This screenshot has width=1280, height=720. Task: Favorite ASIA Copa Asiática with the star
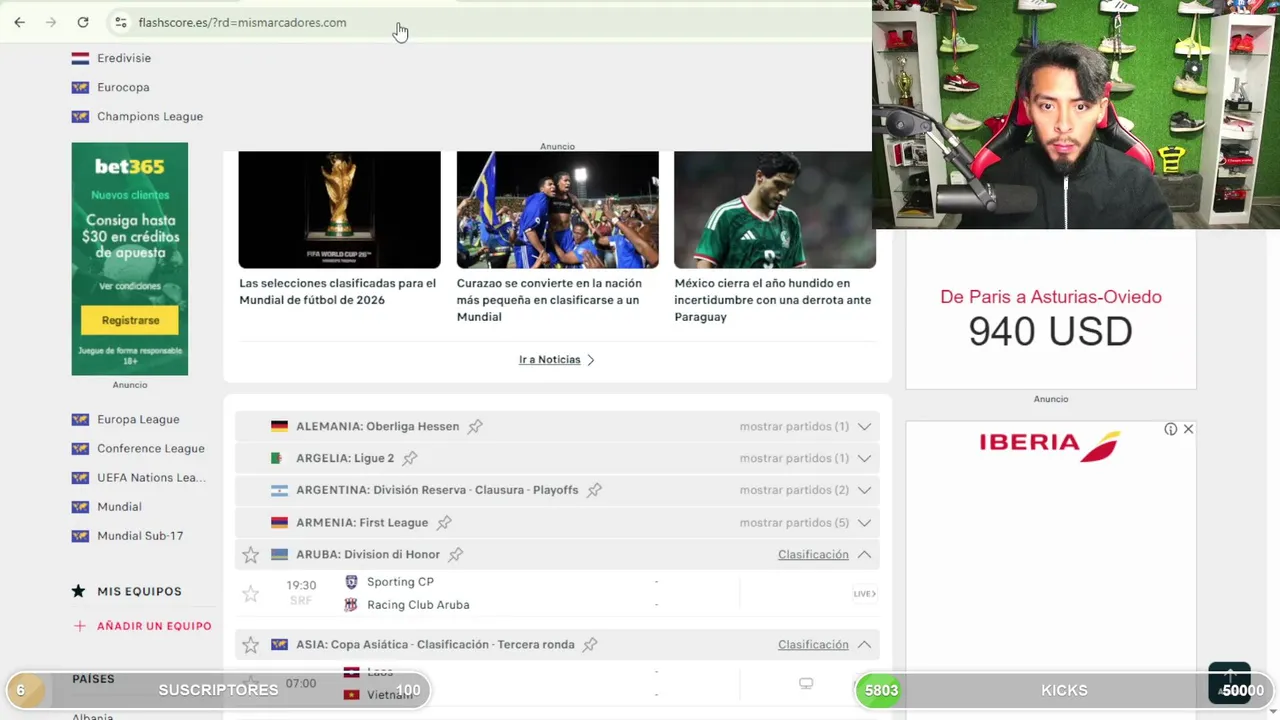click(251, 644)
